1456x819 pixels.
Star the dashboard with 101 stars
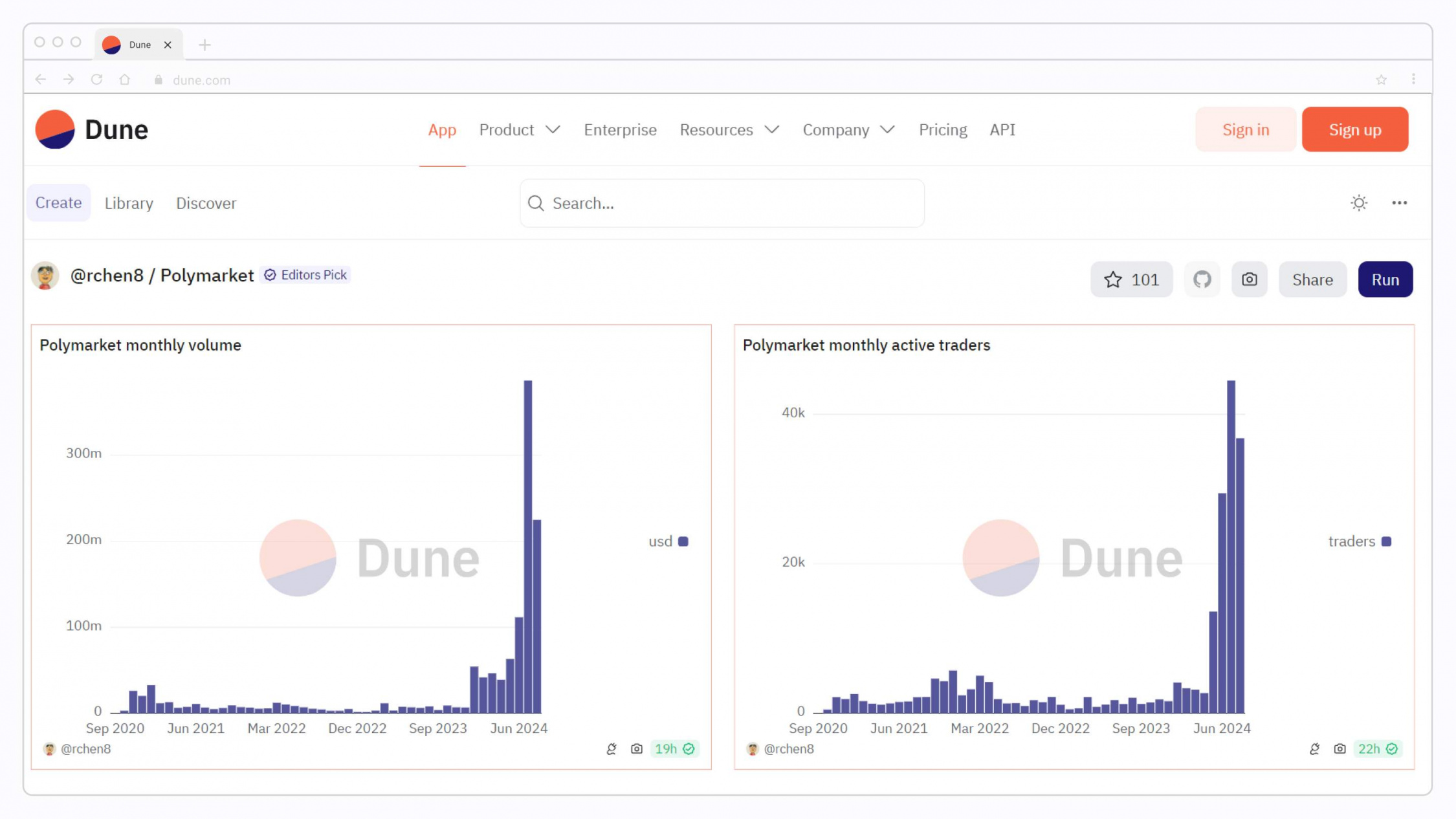[1131, 279]
